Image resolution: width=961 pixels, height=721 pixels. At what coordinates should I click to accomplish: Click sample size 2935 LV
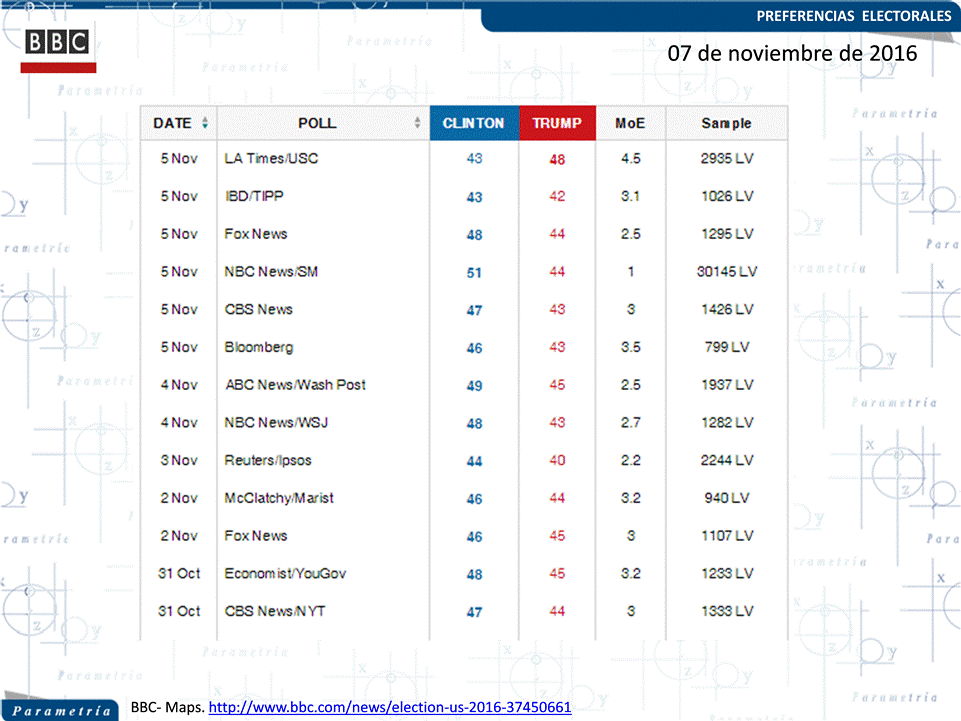coord(727,158)
